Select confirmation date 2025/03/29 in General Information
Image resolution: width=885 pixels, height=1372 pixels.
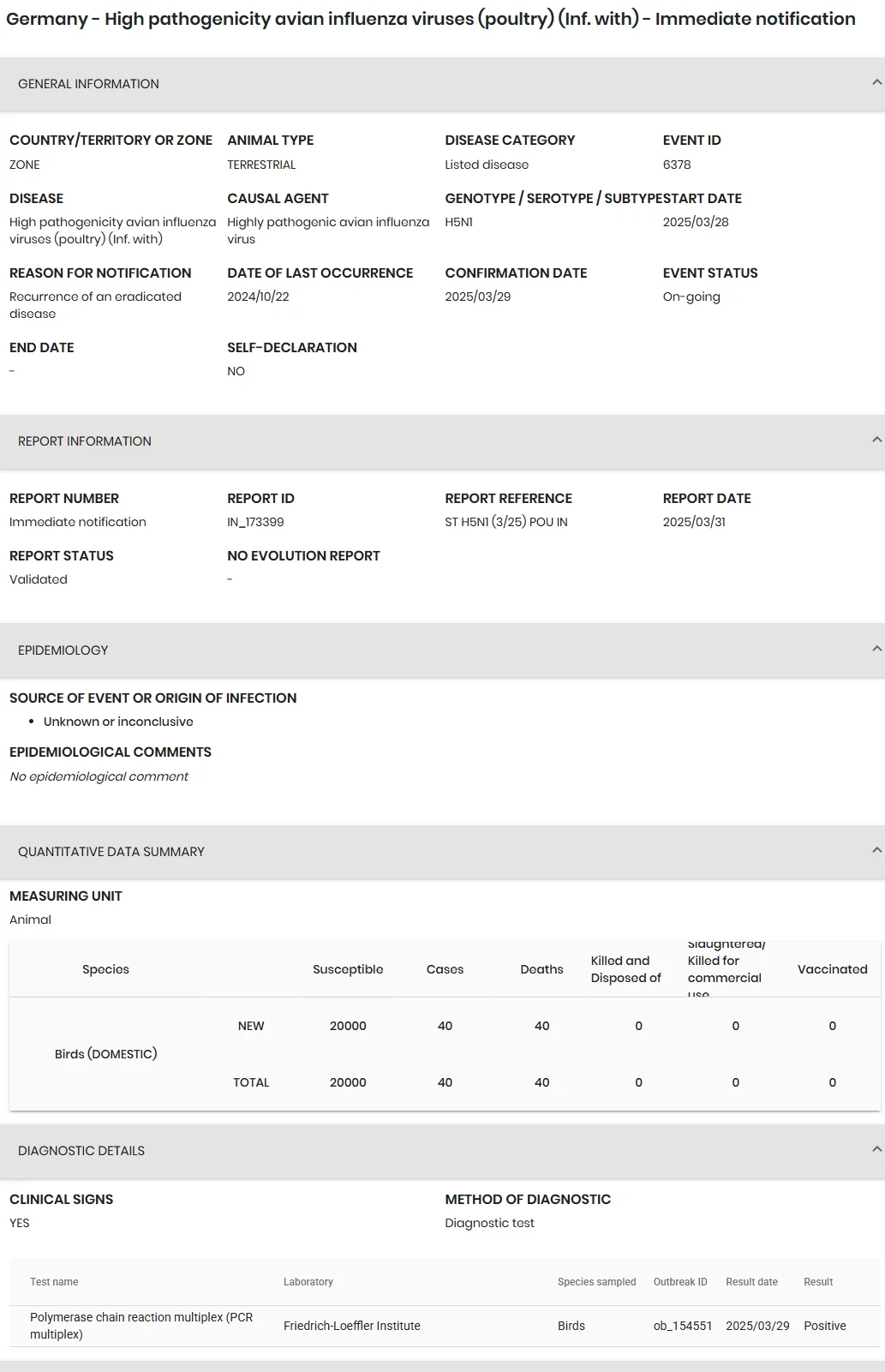(478, 297)
